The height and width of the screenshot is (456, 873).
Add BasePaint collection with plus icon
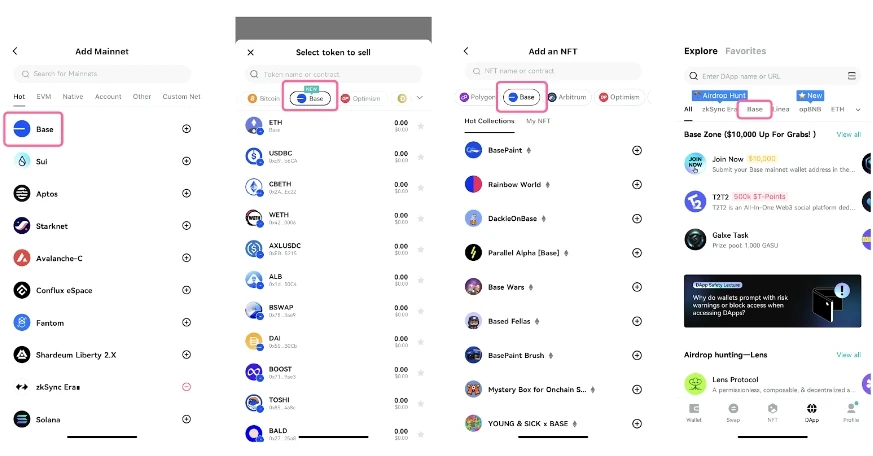pyautogui.click(x=637, y=150)
